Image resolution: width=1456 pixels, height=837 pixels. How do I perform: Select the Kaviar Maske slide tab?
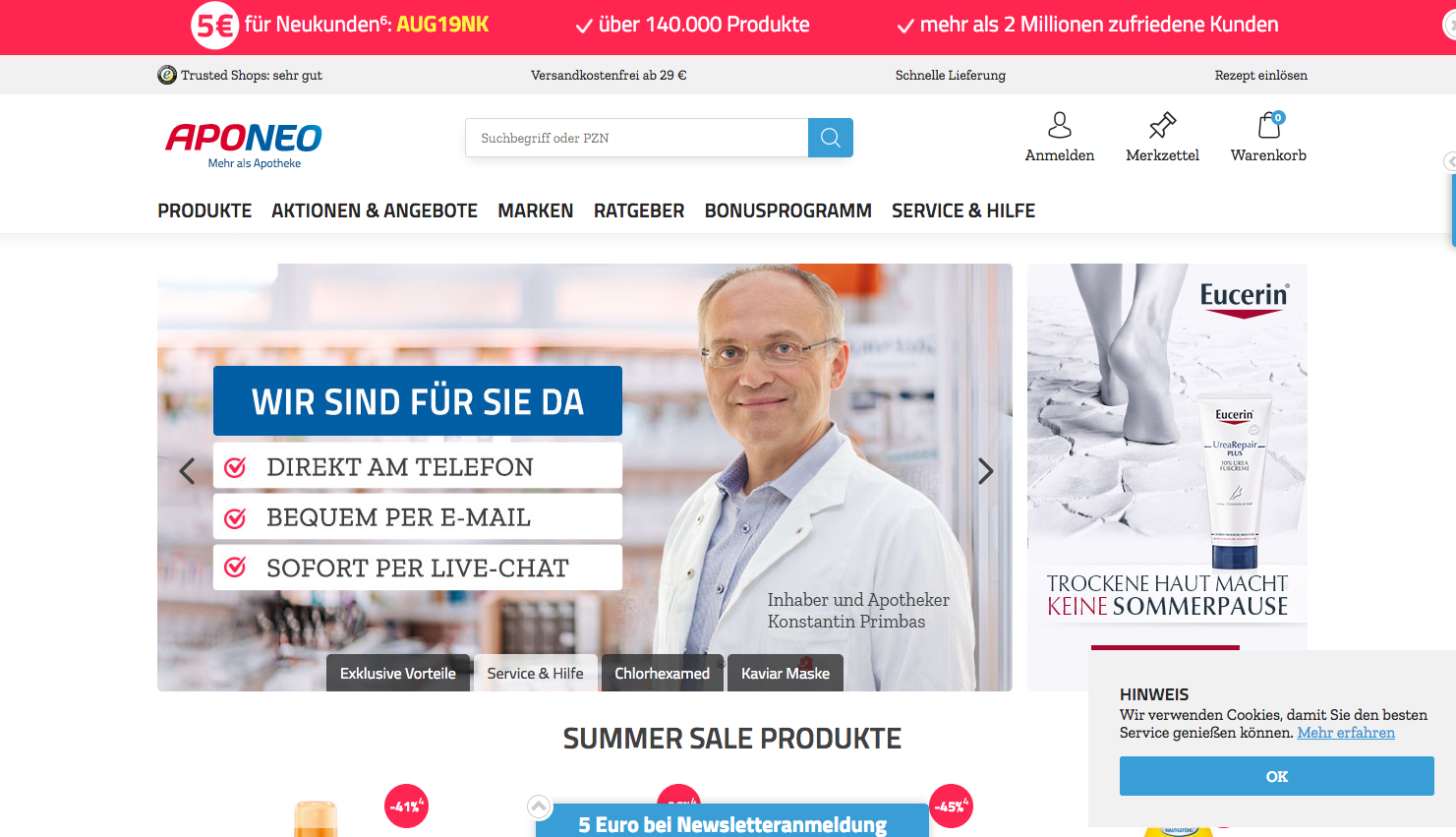[786, 673]
